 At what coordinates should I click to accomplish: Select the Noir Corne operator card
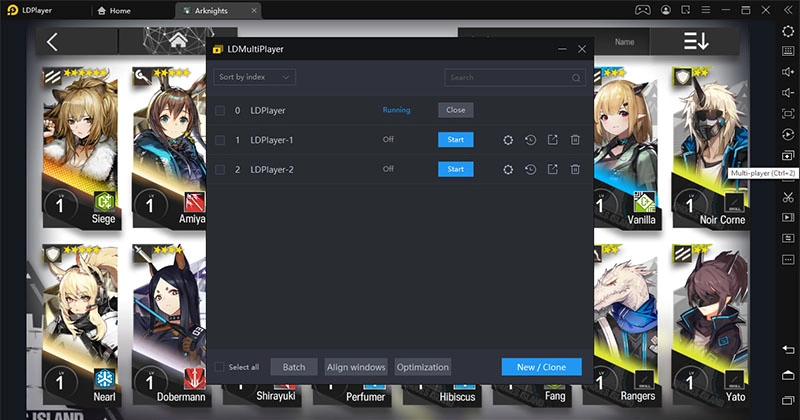pos(711,148)
